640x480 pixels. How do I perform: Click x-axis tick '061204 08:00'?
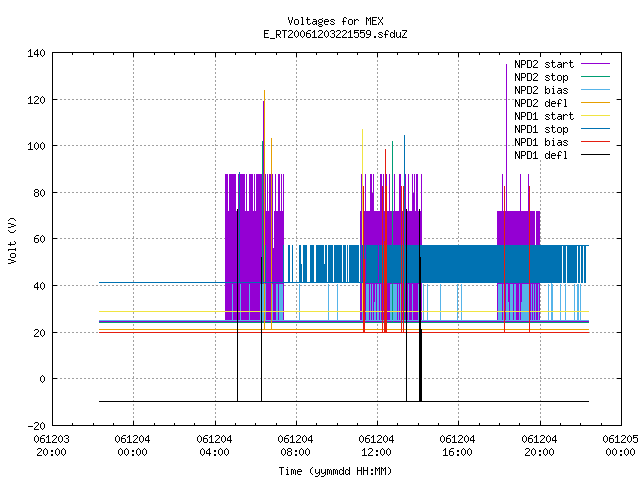(x=295, y=446)
